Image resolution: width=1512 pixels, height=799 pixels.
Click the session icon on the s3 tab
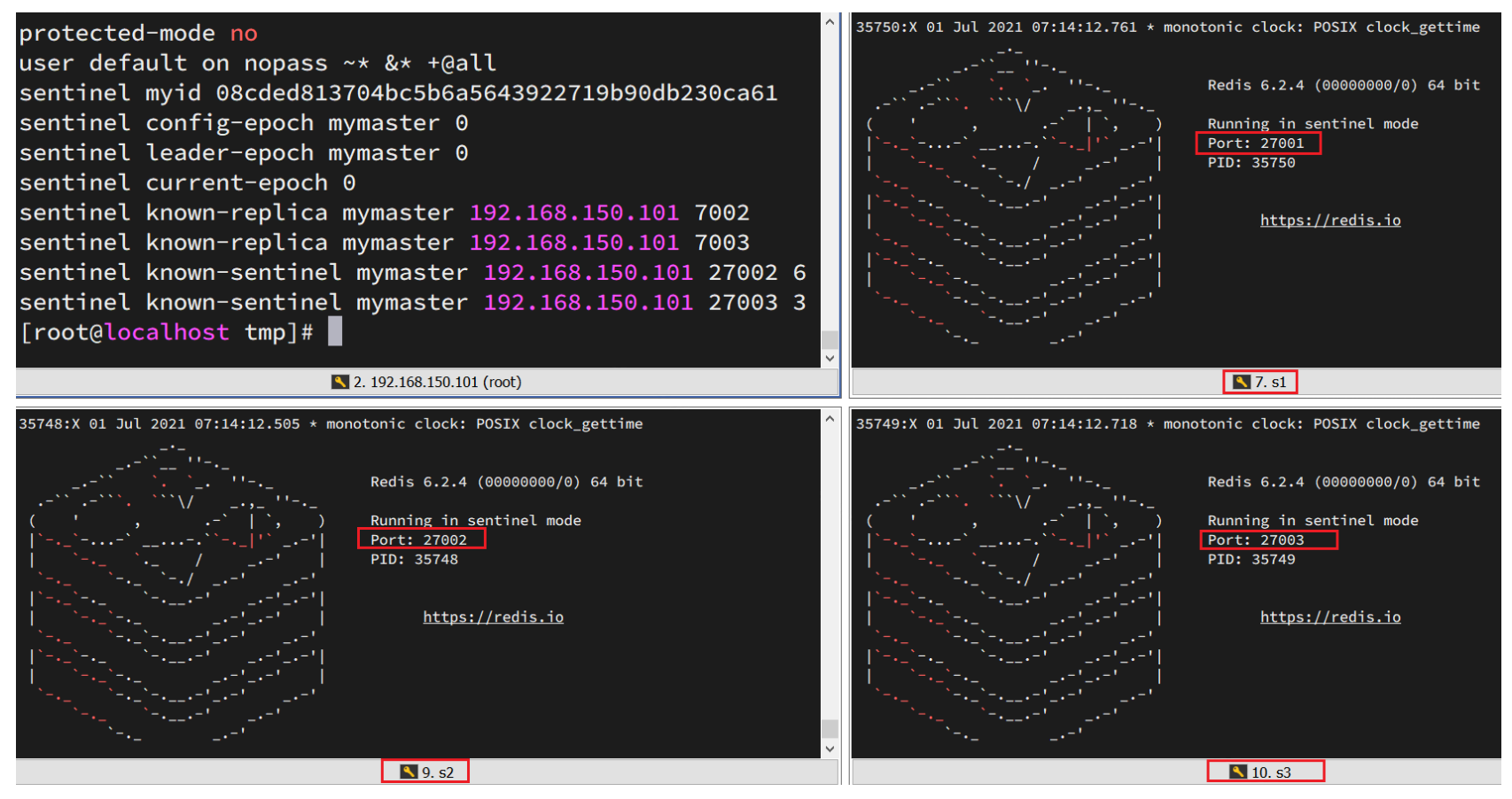tap(1238, 772)
